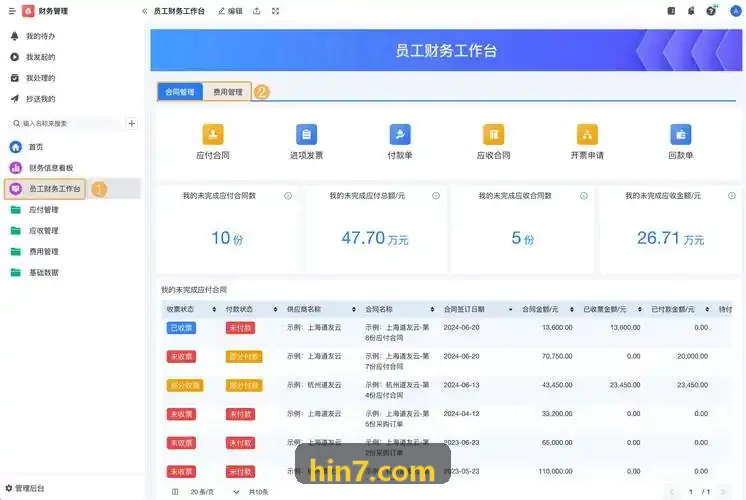This screenshot has width=746, height=500.
Task: Collapse sidebar with the double-chevron icon
Action: point(145,11)
